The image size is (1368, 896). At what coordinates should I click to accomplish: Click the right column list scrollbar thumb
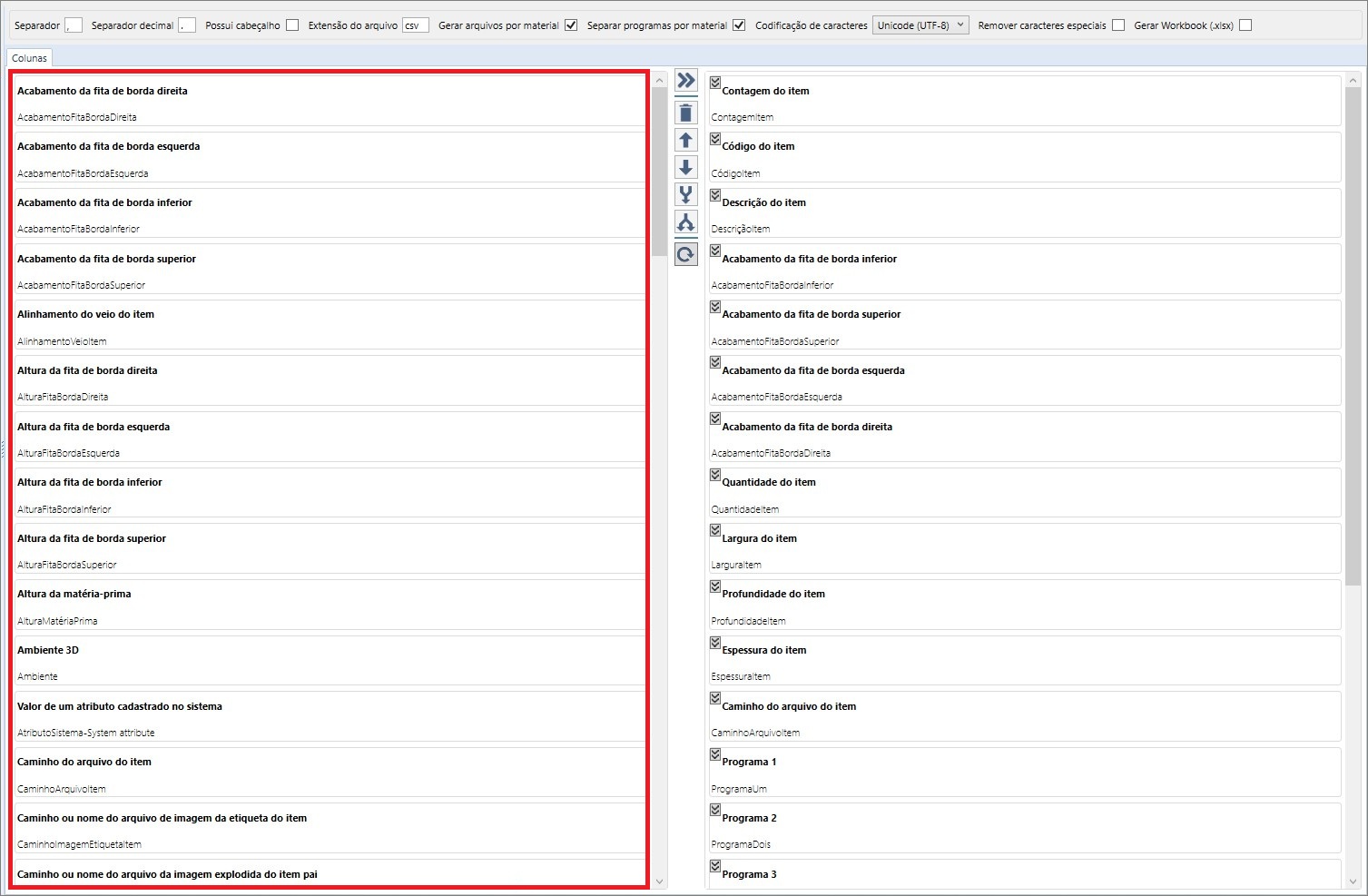coord(1353,336)
